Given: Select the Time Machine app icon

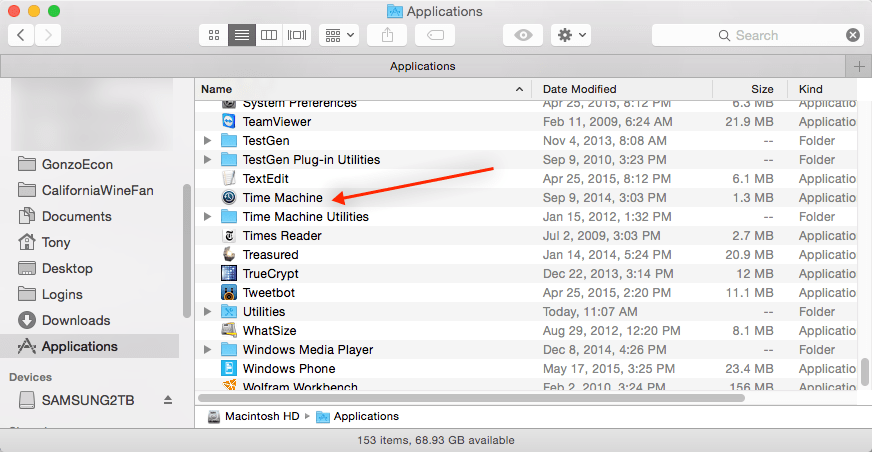Looking at the screenshot, I should (229, 197).
